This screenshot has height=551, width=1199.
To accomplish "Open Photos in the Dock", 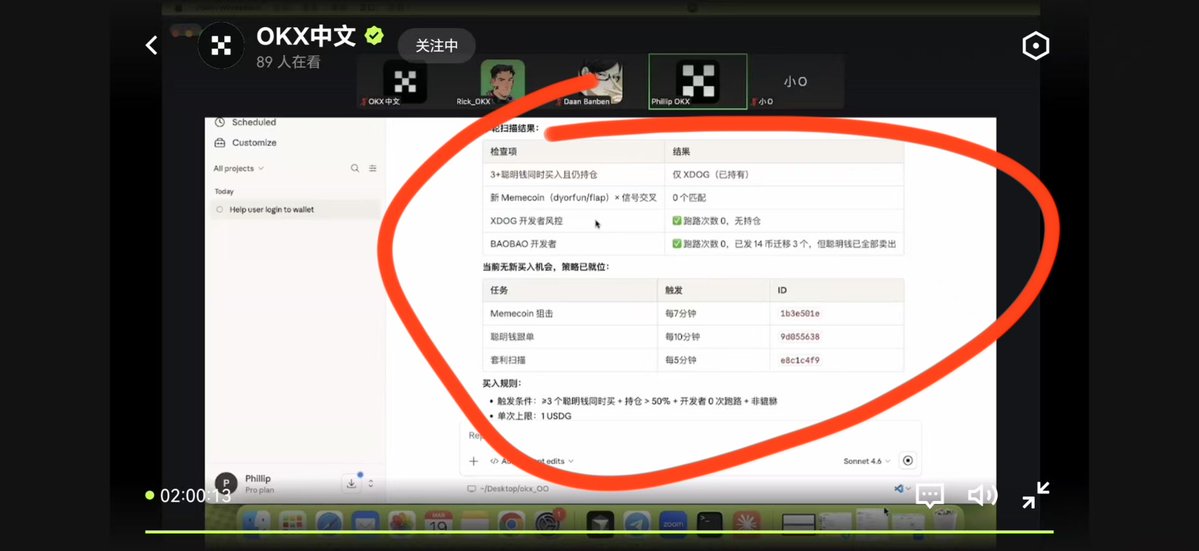I will coord(402,523).
